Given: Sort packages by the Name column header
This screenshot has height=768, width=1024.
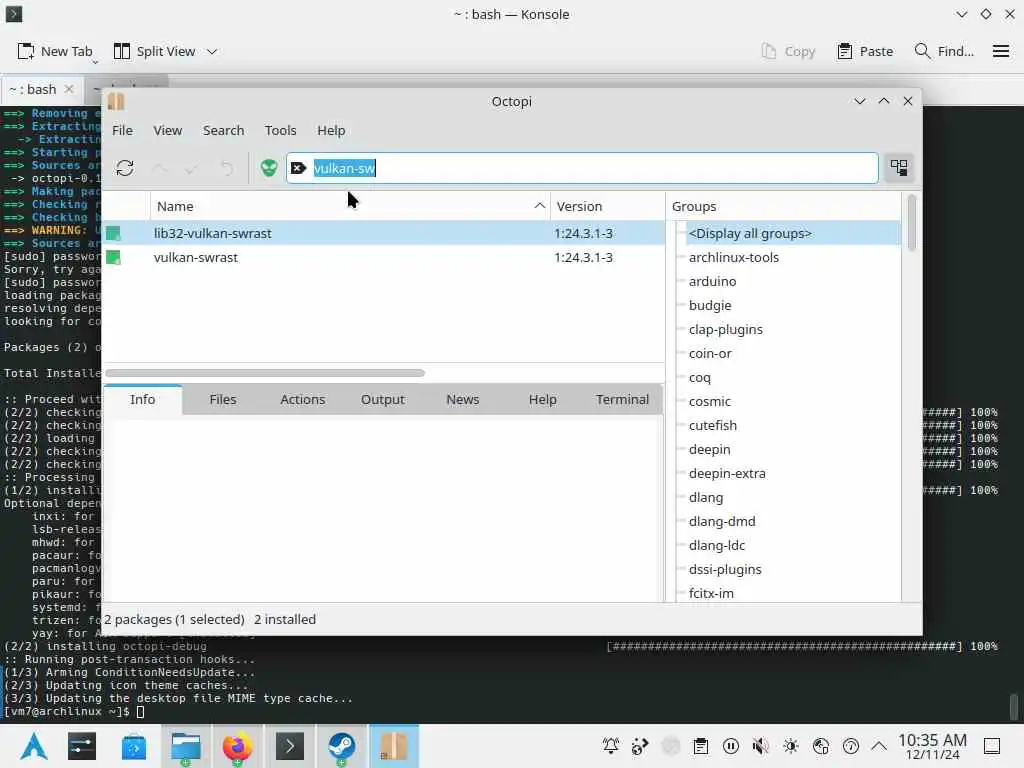Looking at the screenshot, I should click(x=350, y=206).
